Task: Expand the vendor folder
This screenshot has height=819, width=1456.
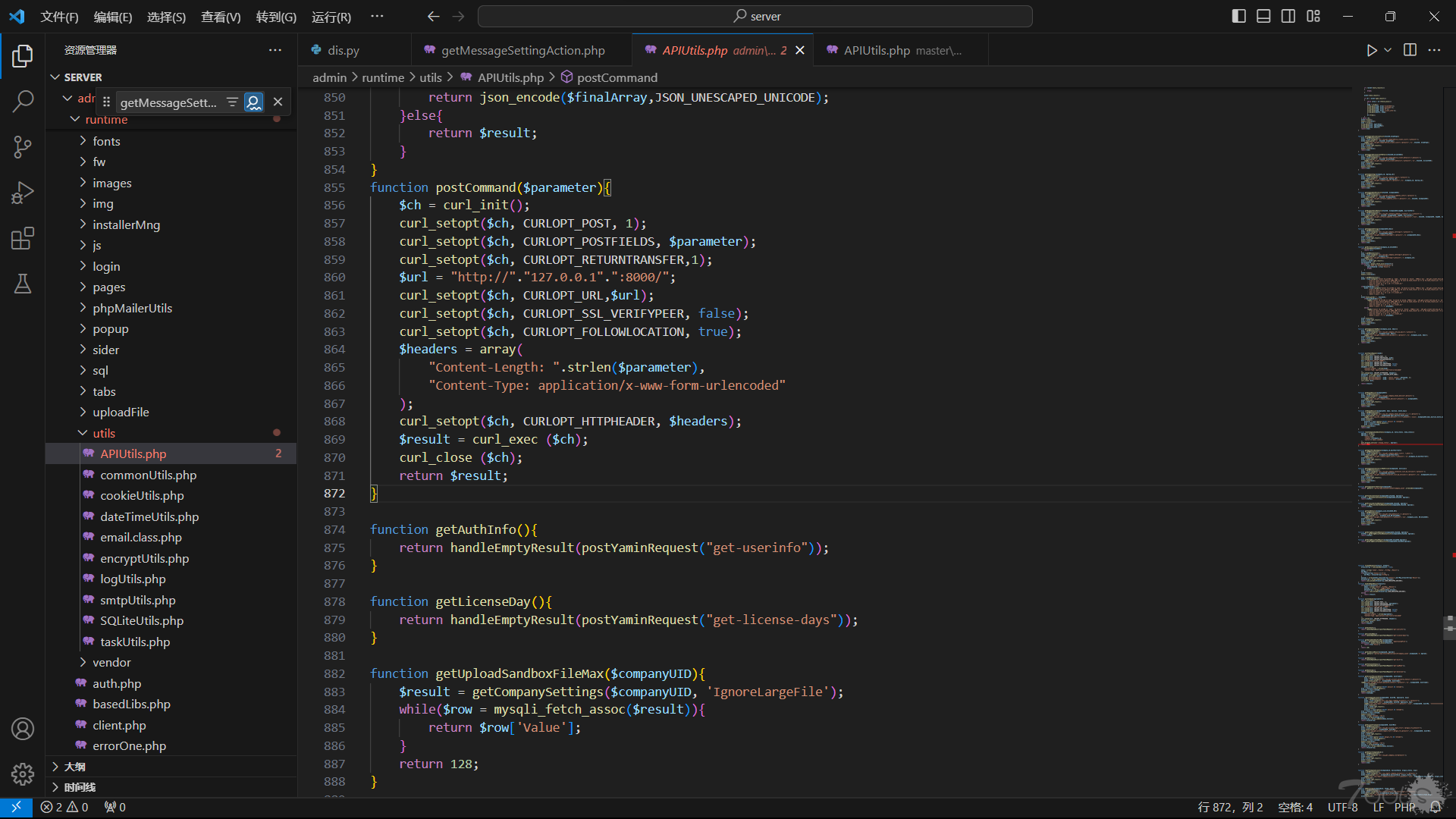Action: 111,662
